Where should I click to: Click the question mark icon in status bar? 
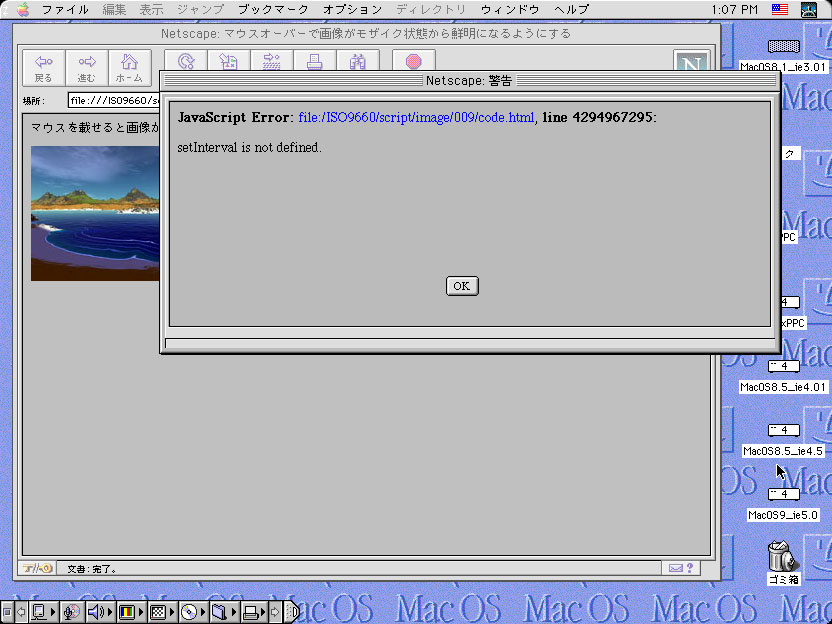tap(690, 568)
